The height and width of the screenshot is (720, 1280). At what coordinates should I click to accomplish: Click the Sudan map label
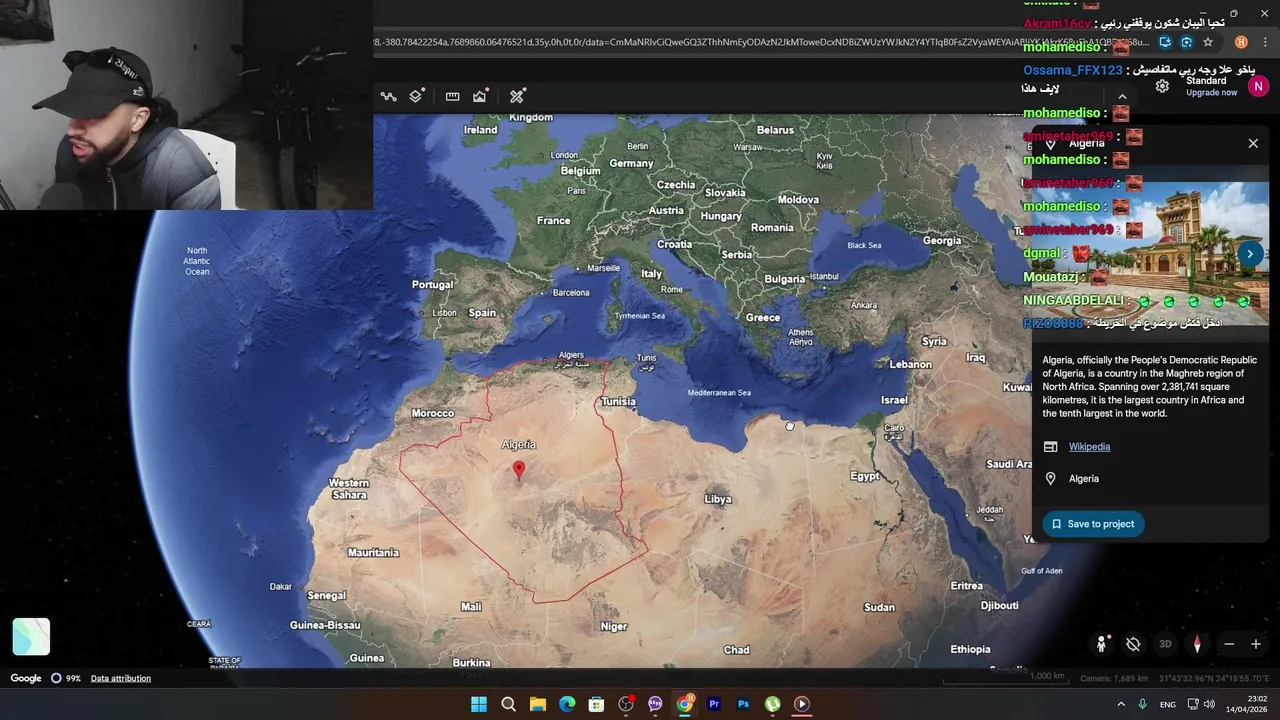[x=879, y=607]
